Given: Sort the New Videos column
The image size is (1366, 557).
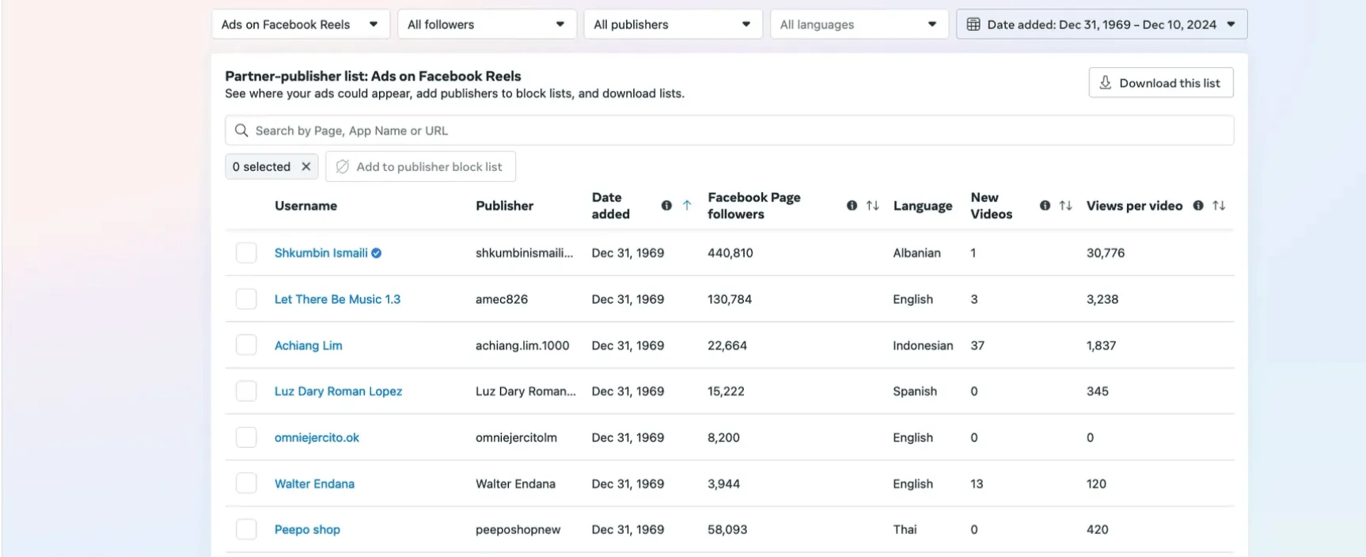Looking at the screenshot, I should pos(1065,206).
